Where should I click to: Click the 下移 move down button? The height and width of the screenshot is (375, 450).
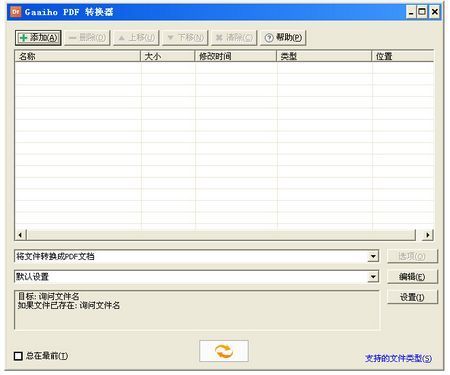coord(185,38)
